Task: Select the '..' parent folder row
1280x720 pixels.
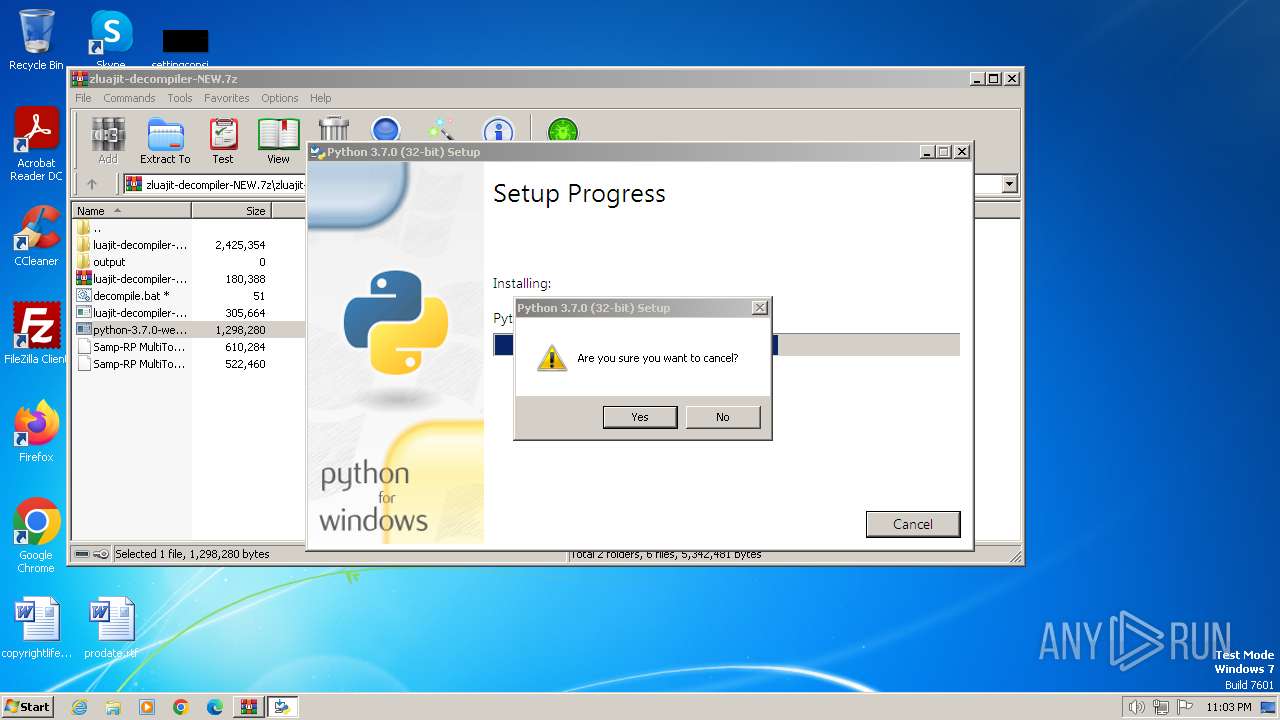Action: tap(188, 228)
